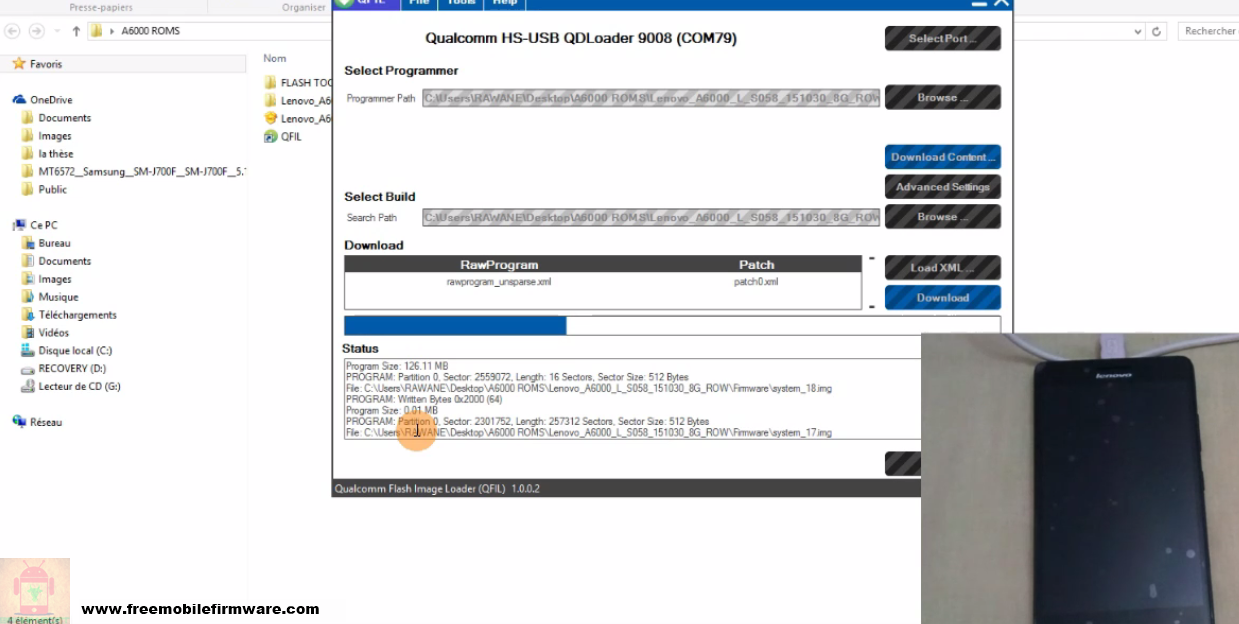Click Select Port in QFIL
1239x624 pixels.
pos(941,38)
